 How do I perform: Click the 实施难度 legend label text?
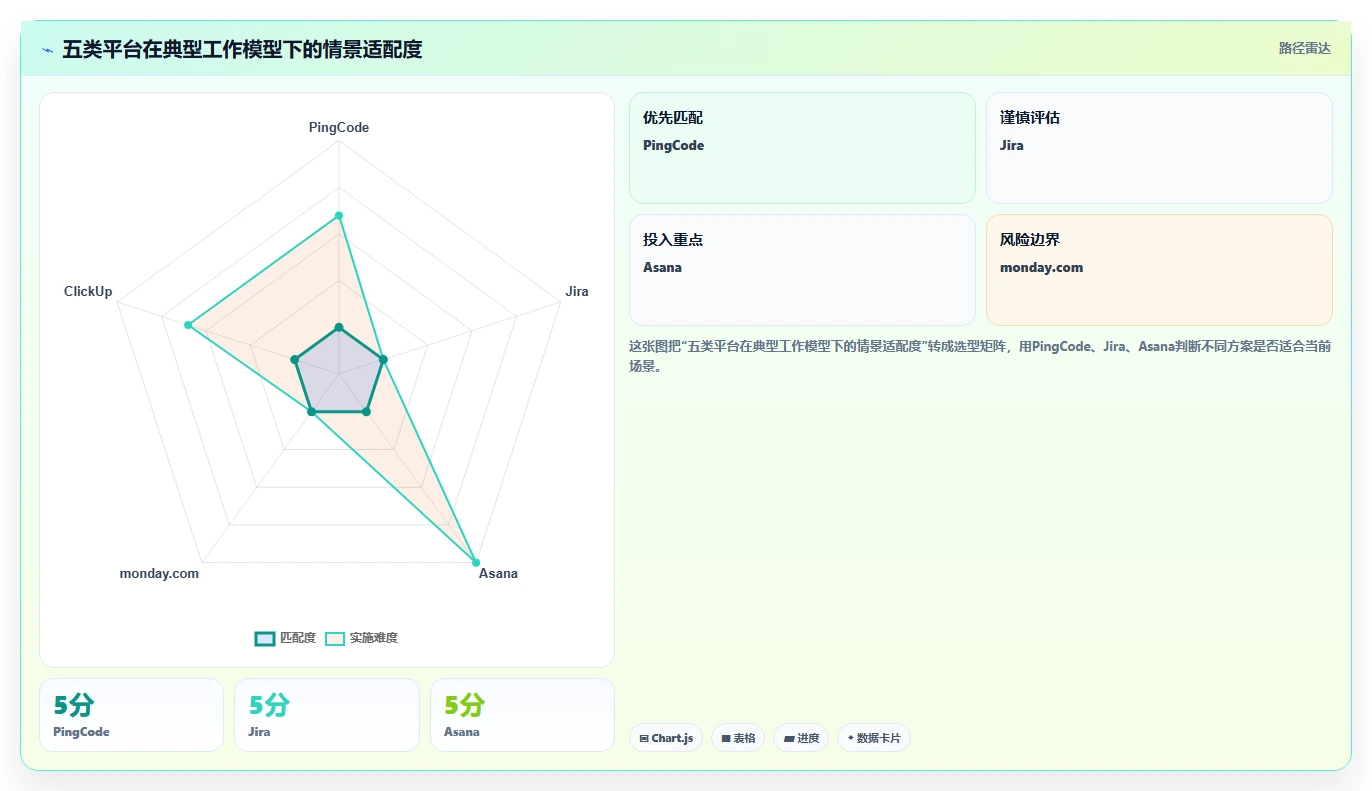pyautogui.click(x=374, y=638)
